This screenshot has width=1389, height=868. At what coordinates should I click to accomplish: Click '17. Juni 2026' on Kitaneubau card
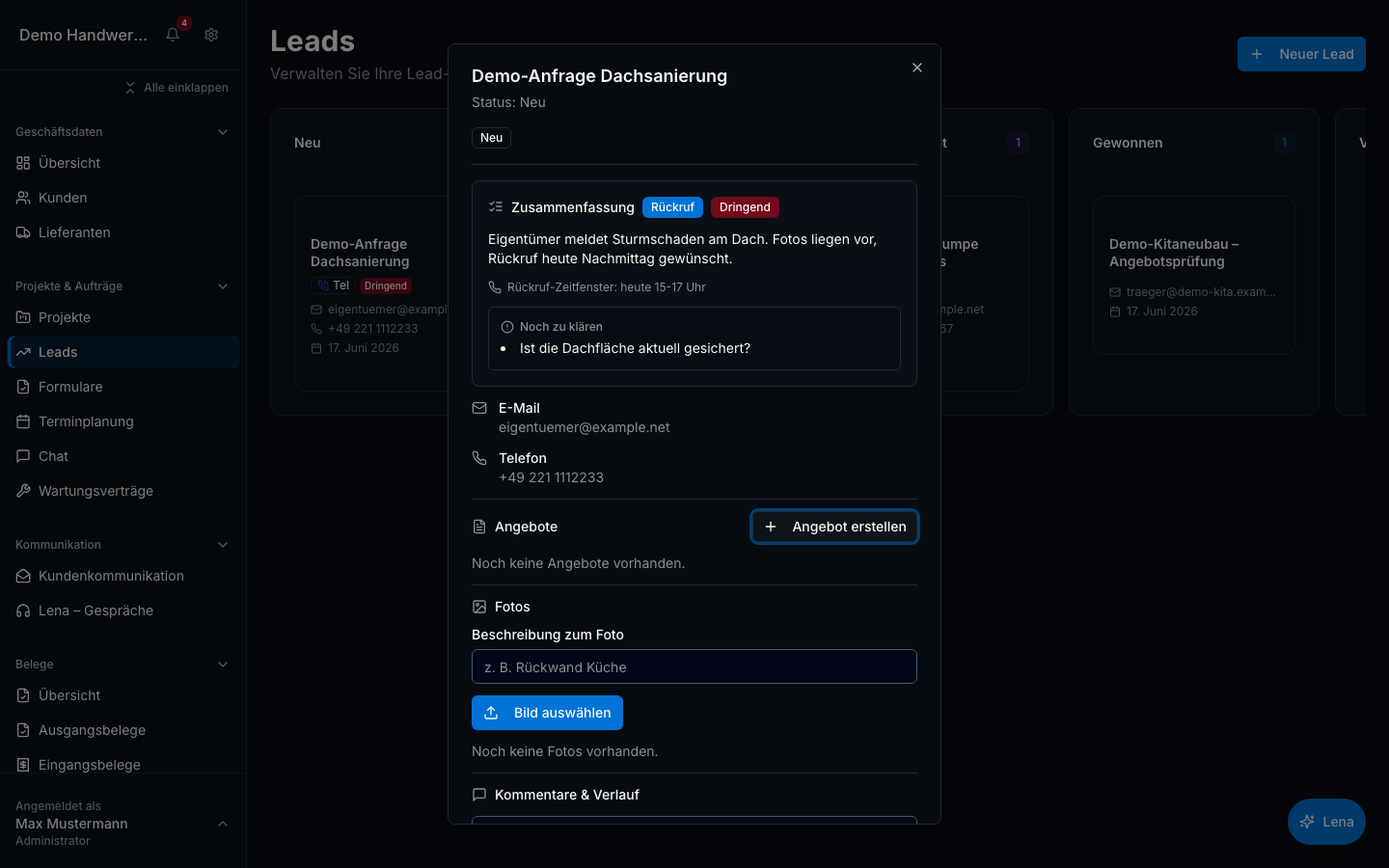click(x=1162, y=312)
